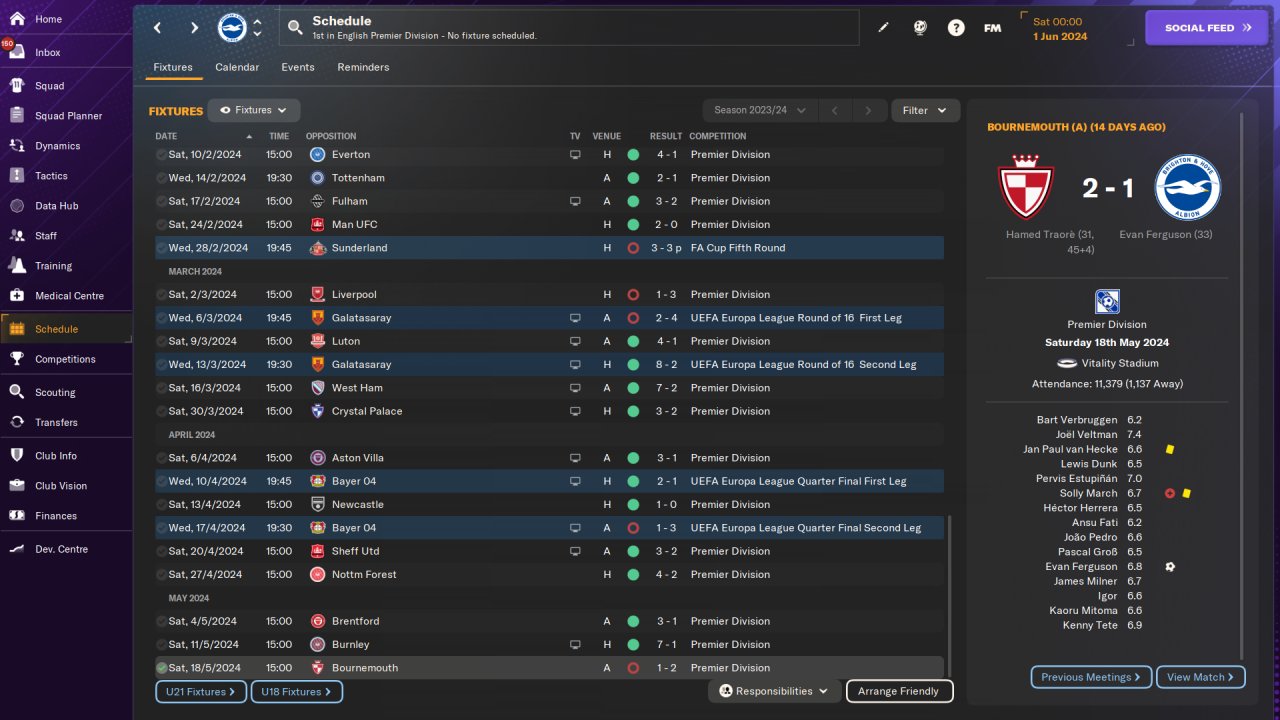
Task: Expand the Filter dropdown
Action: pyautogui.click(x=925, y=111)
